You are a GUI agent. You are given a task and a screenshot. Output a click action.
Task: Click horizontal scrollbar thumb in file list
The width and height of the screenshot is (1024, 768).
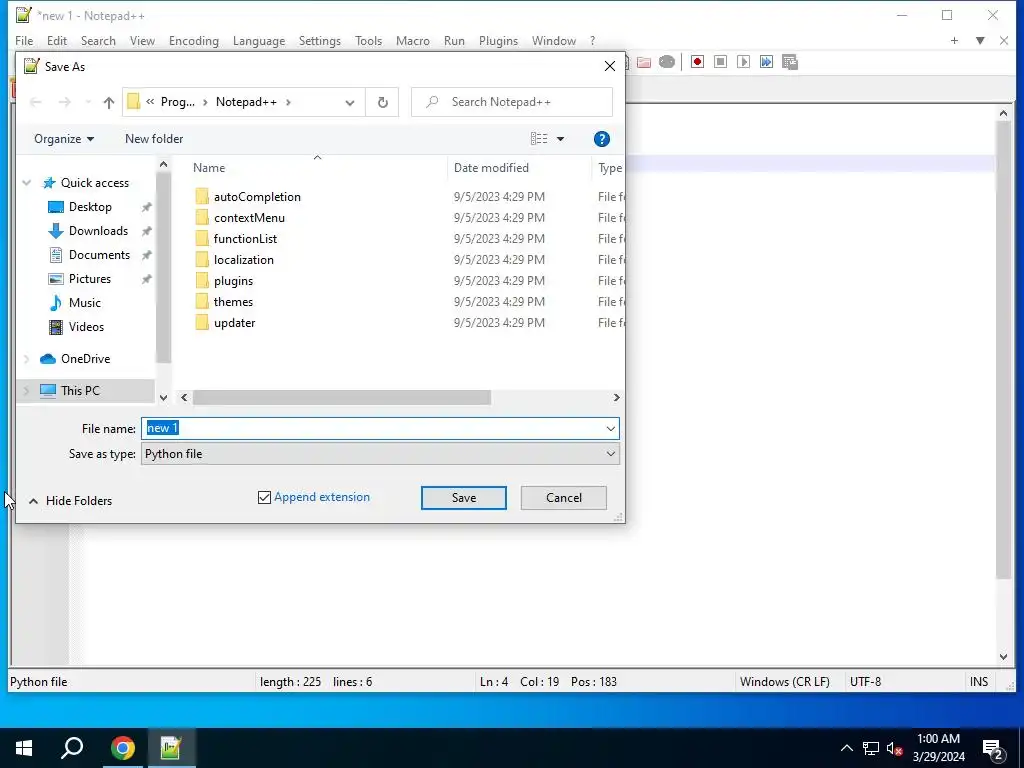point(342,398)
